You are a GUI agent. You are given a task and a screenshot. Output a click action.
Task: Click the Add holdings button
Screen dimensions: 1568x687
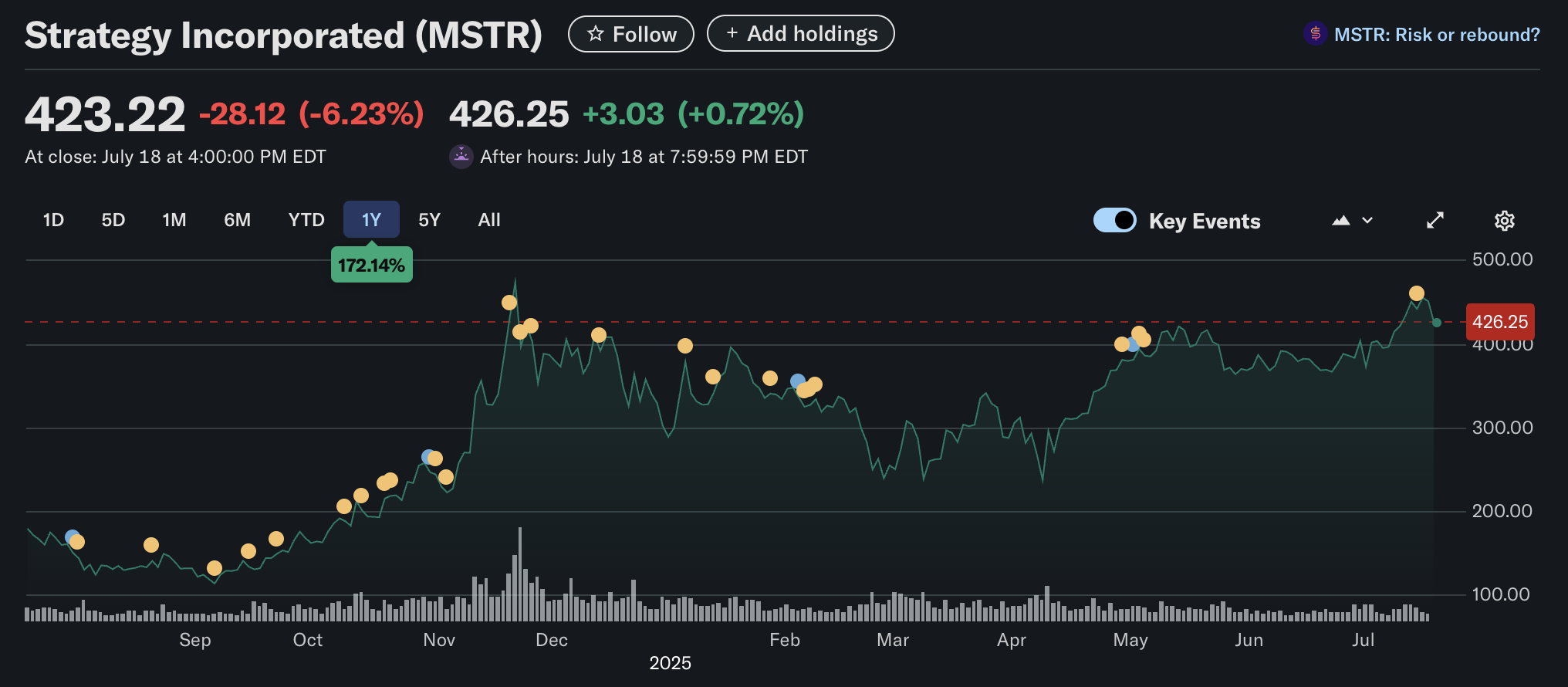point(800,34)
